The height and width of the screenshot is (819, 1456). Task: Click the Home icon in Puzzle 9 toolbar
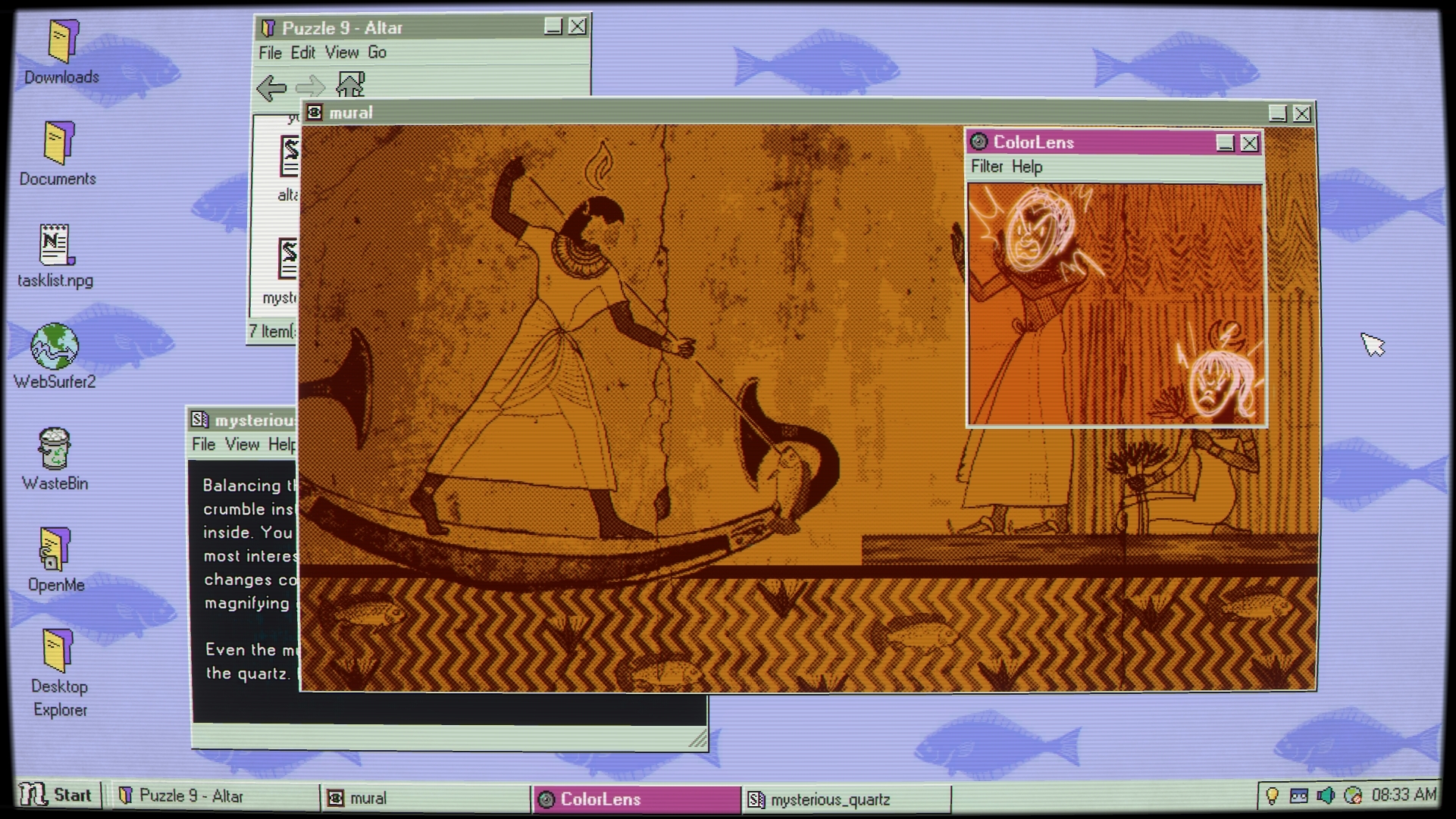350,85
